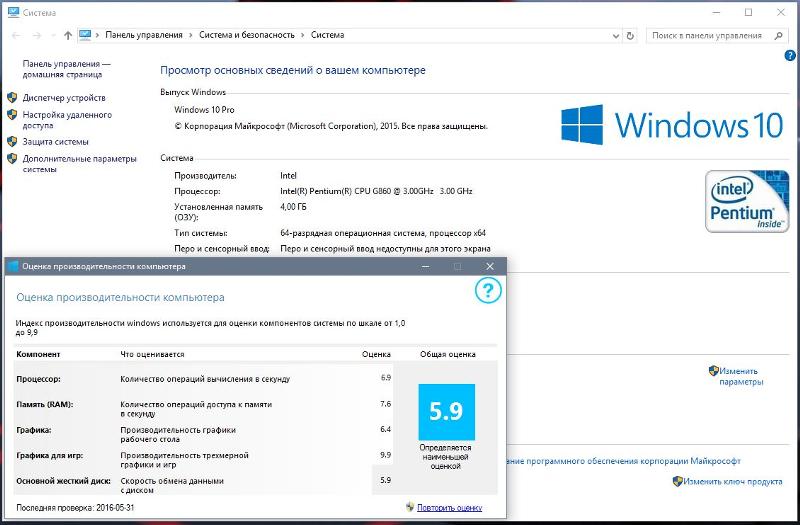
Task: Open Панель управления домашняя страница link
Action: click(66, 69)
